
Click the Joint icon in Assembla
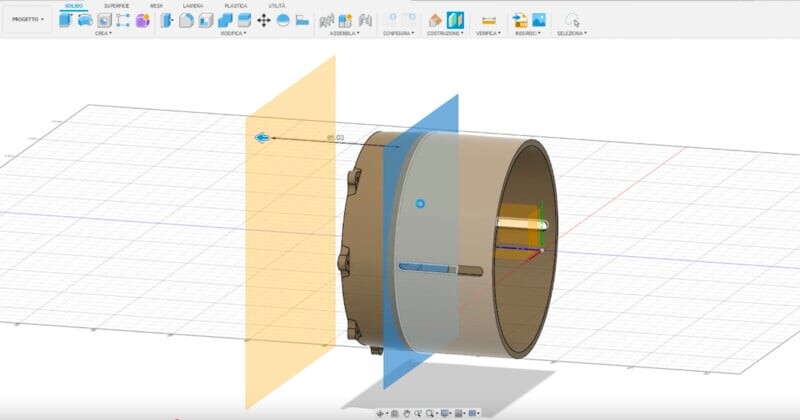click(x=345, y=20)
